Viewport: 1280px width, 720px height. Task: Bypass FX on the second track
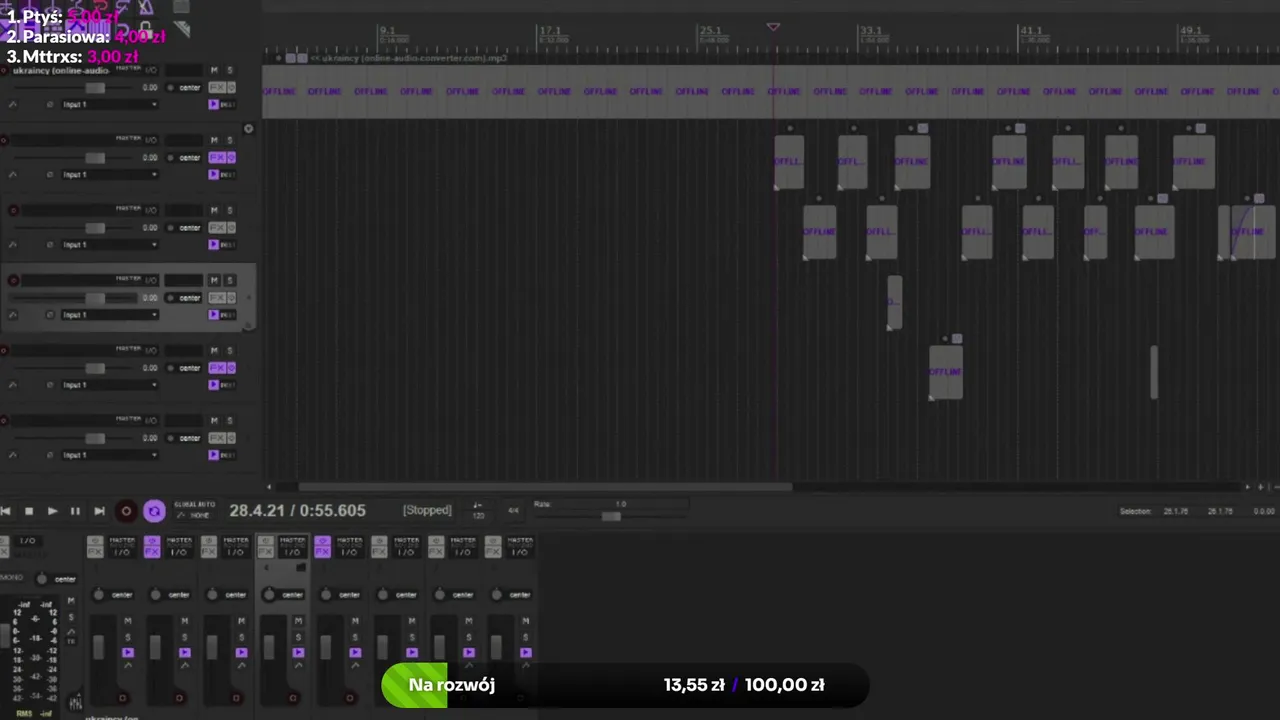pyautogui.click(x=231, y=157)
